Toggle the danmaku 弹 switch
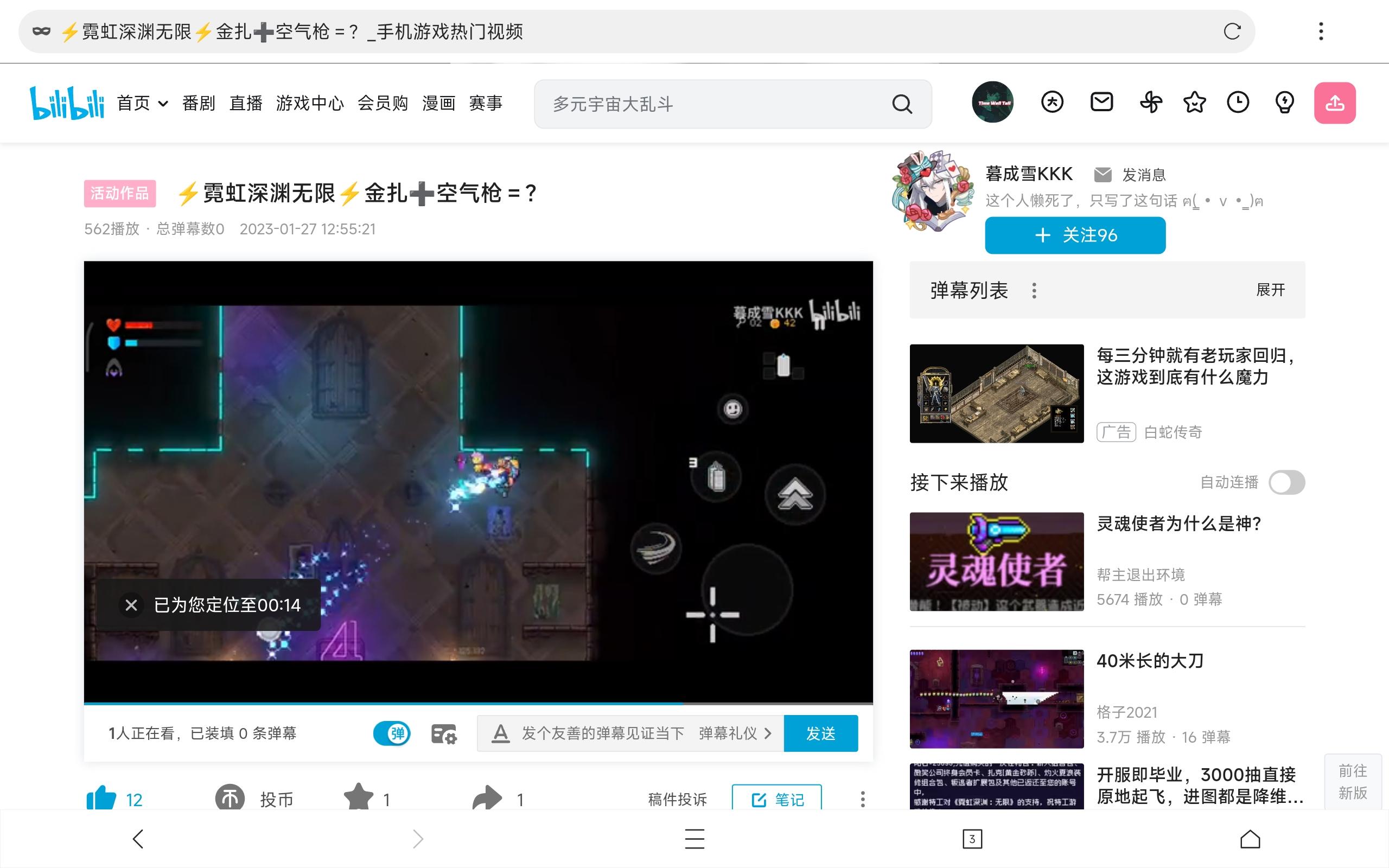The height and width of the screenshot is (868, 1389). [392, 733]
